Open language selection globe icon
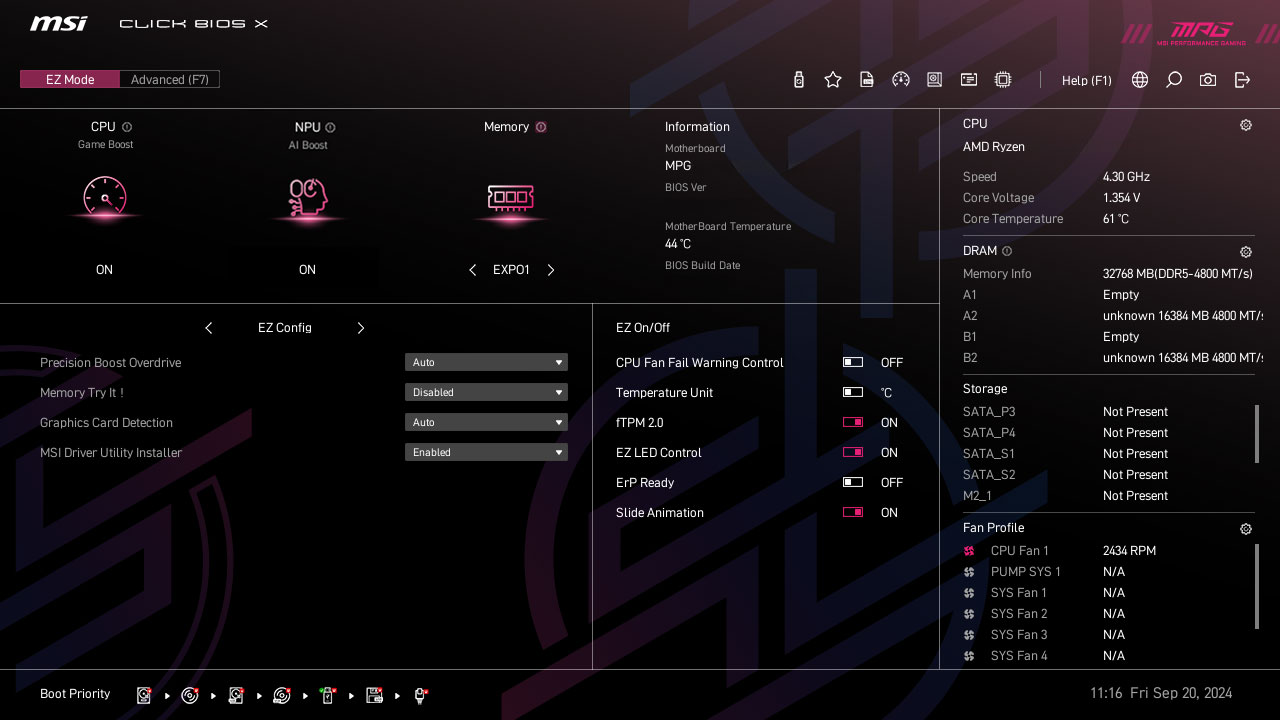This screenshot has height=720, width=1280. point(1139,79)
